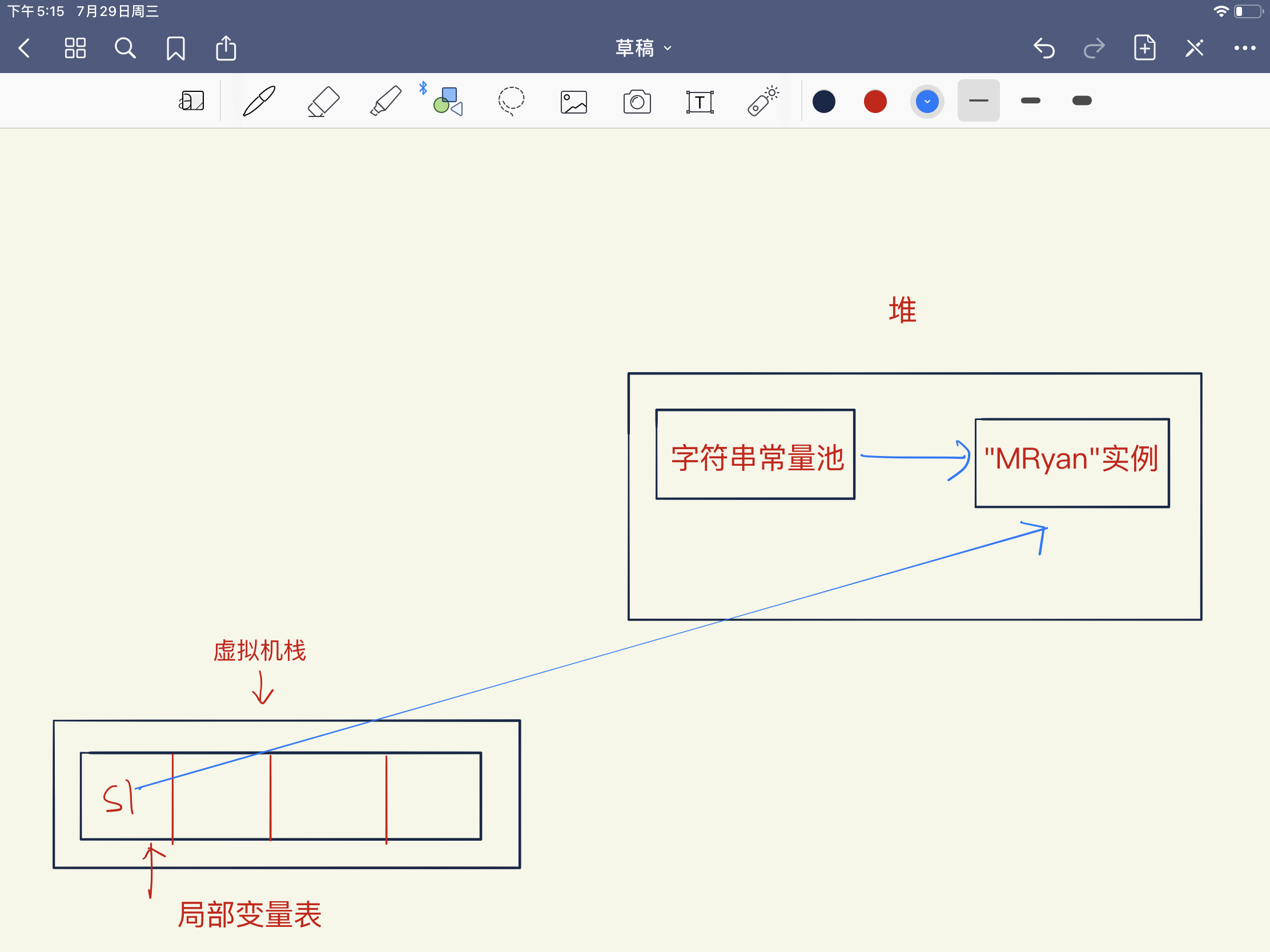Enable the thickest stroke width
This screenshot has width=1270, height=952.
coord(1082,100)
